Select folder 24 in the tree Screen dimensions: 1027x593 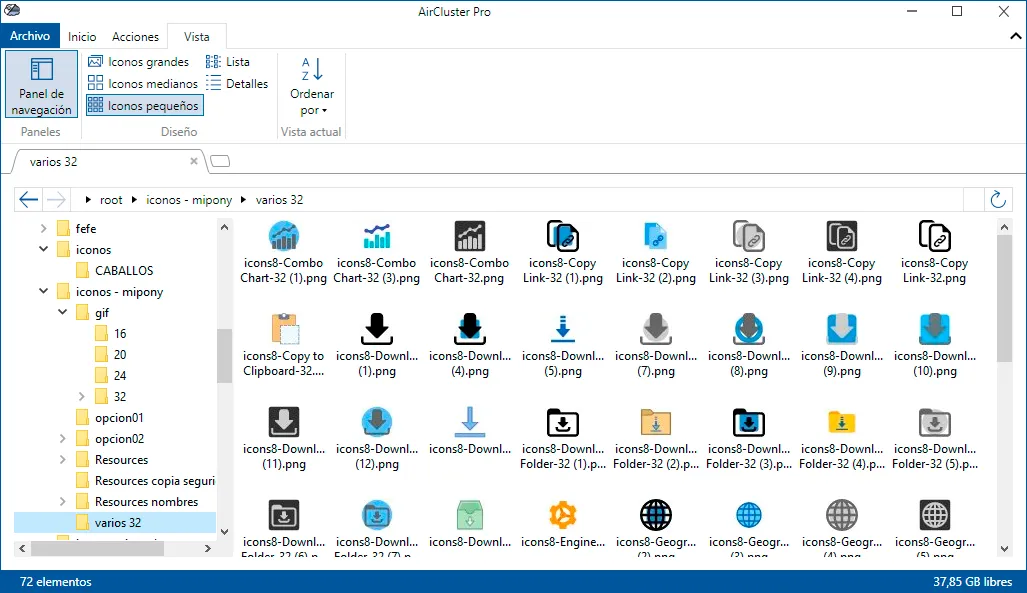click(x=111, y=375)
